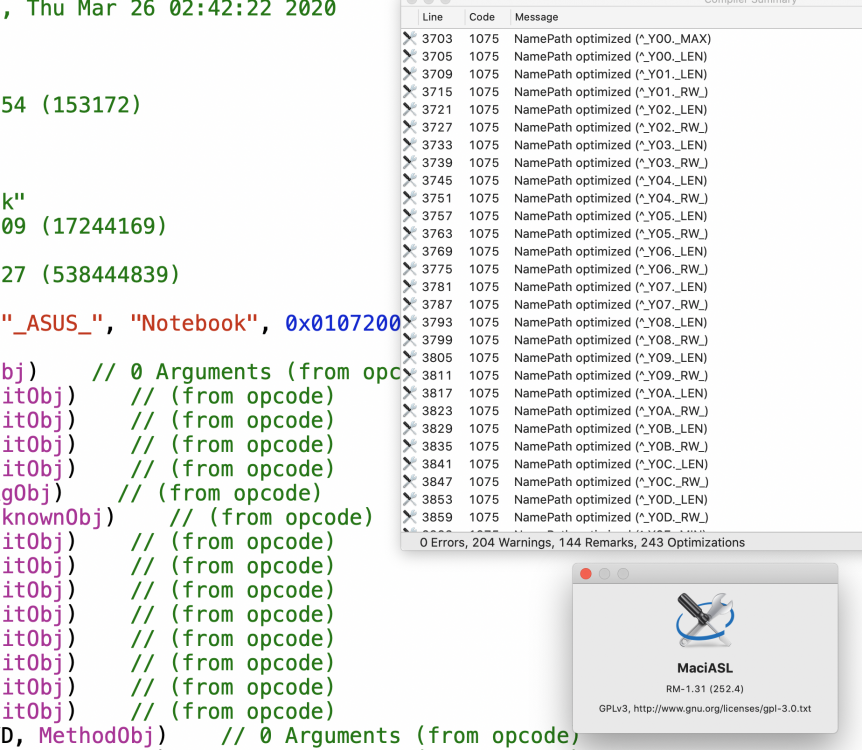Image resolution: width=862 pixels, height=750 pixels.
Task: Click the optimization icon for line 3721
Action: coord(410,109)
